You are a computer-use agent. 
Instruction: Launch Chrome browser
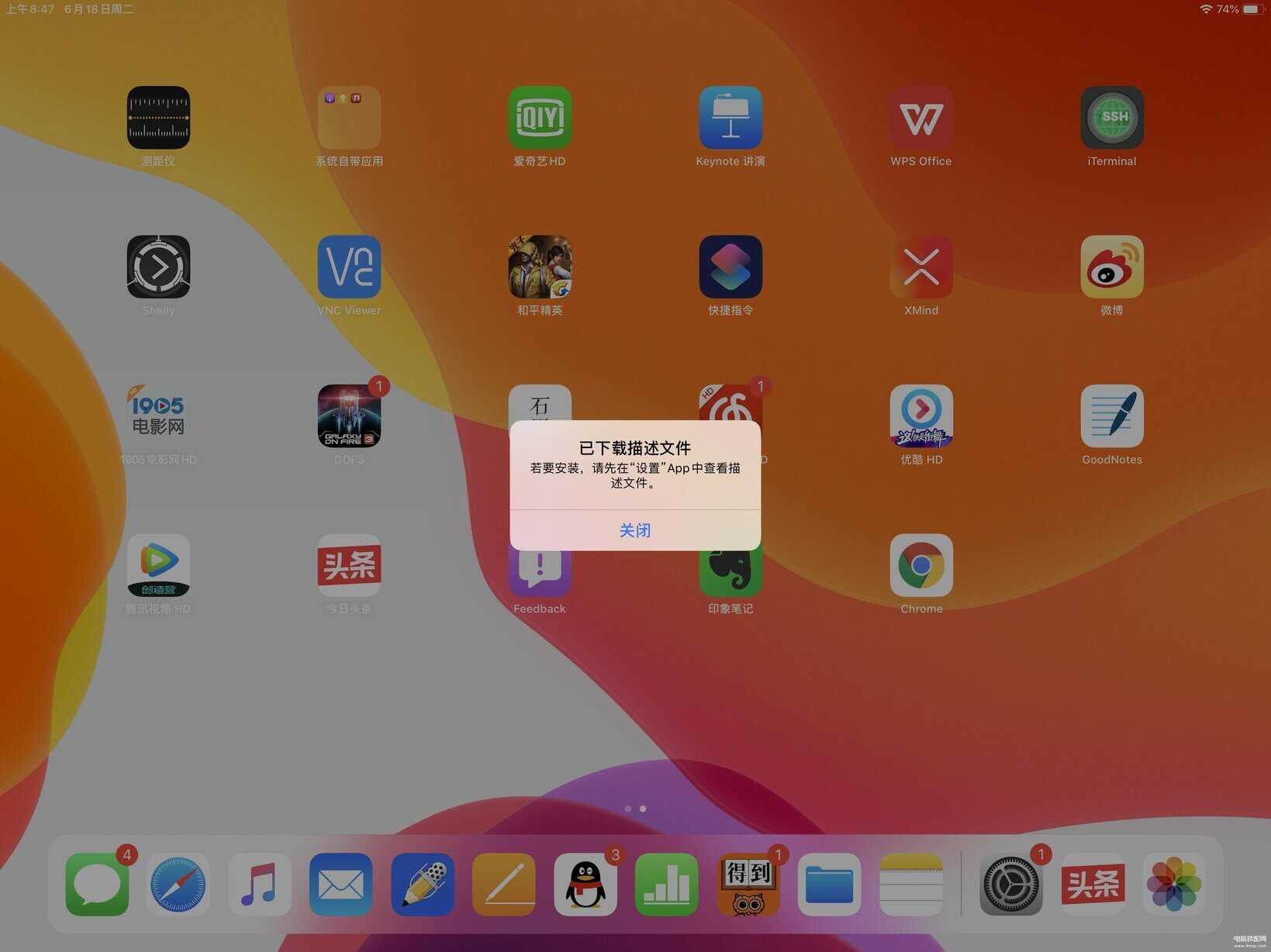[921, 565]
